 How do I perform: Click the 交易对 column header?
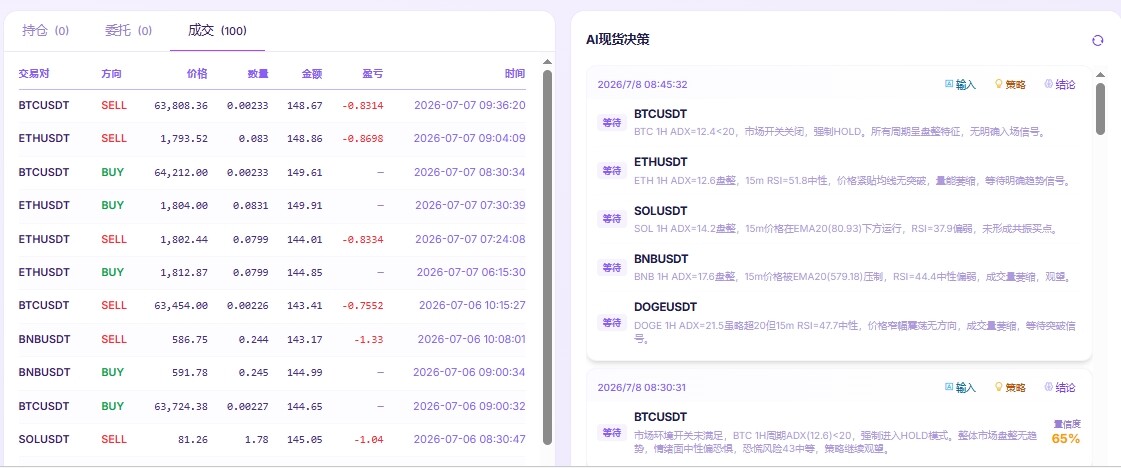(x=34, y=73)
